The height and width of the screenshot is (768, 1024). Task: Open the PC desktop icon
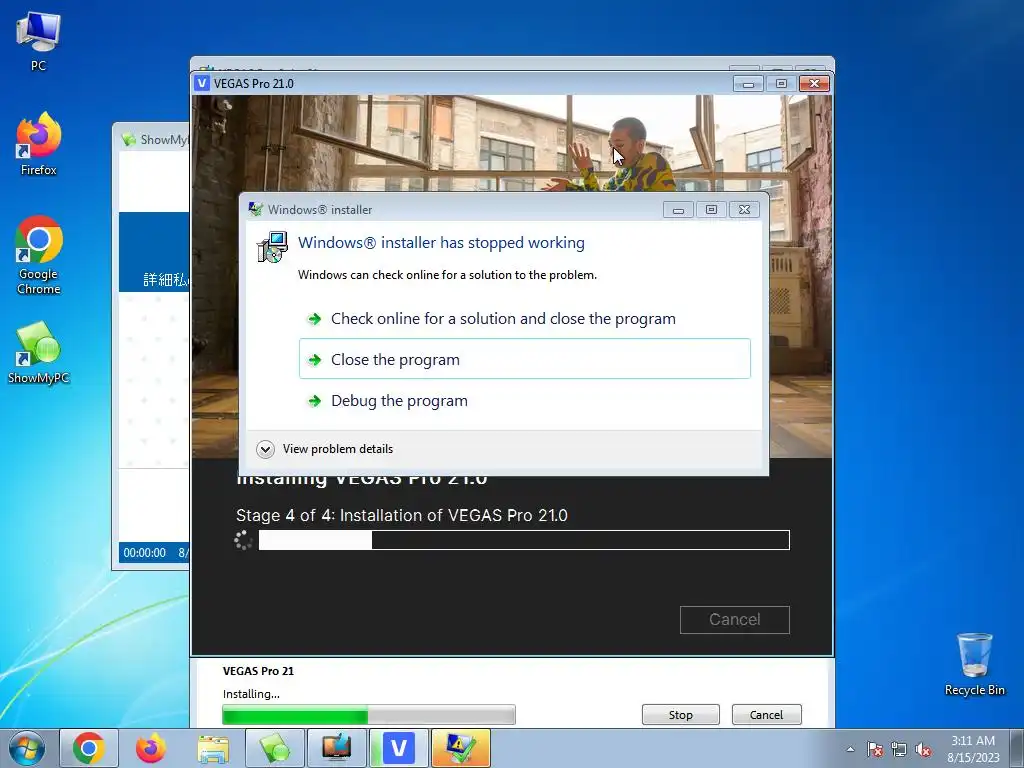pyautogui.click(x=38, y=40)
